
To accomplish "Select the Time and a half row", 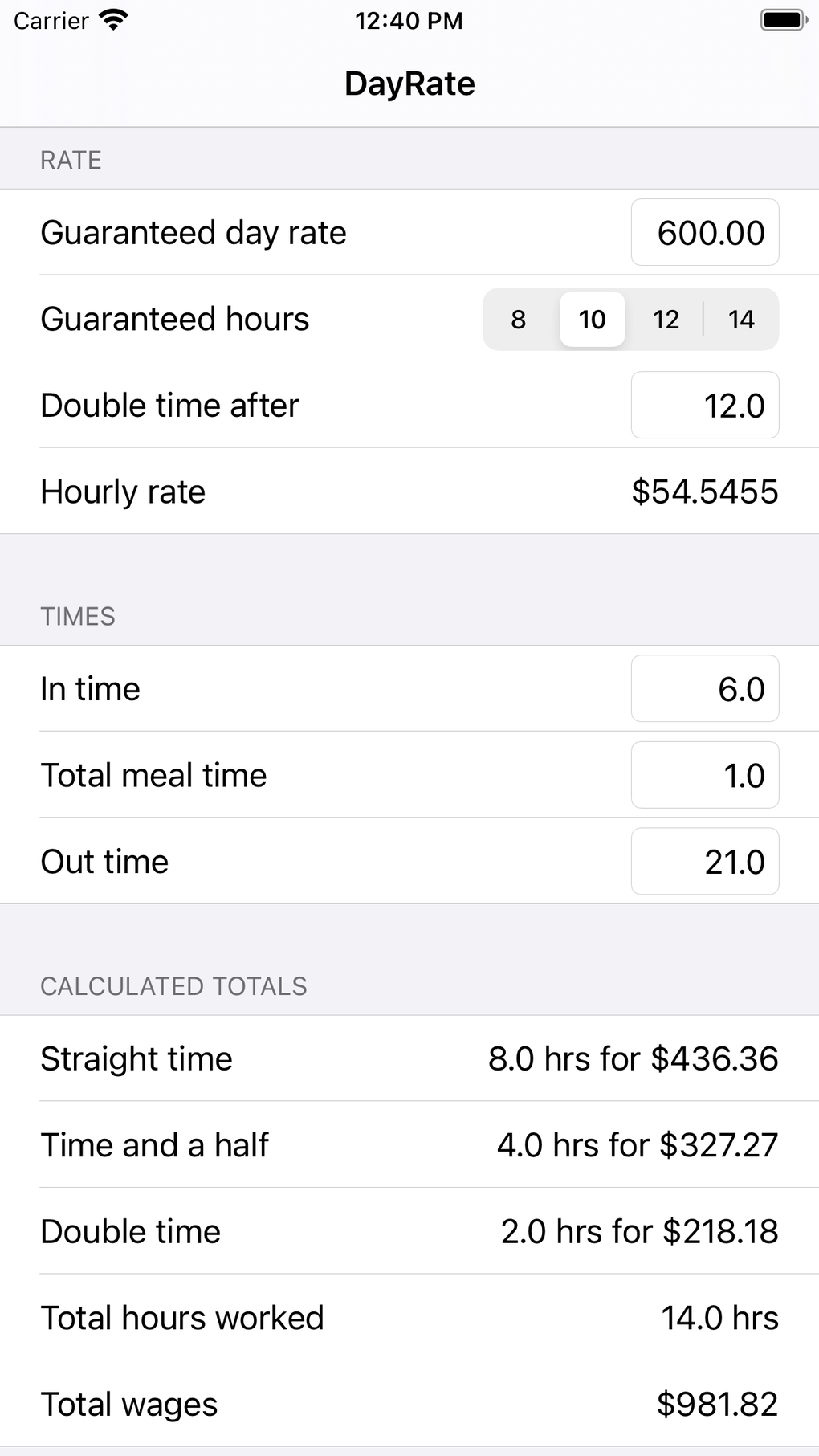I will tap(409, 1145).
